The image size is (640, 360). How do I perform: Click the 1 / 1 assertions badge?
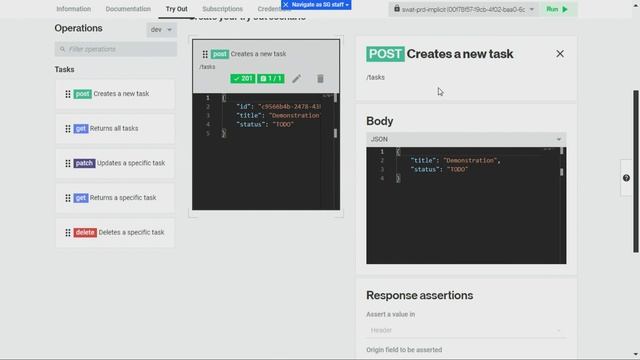pos(271,78)
